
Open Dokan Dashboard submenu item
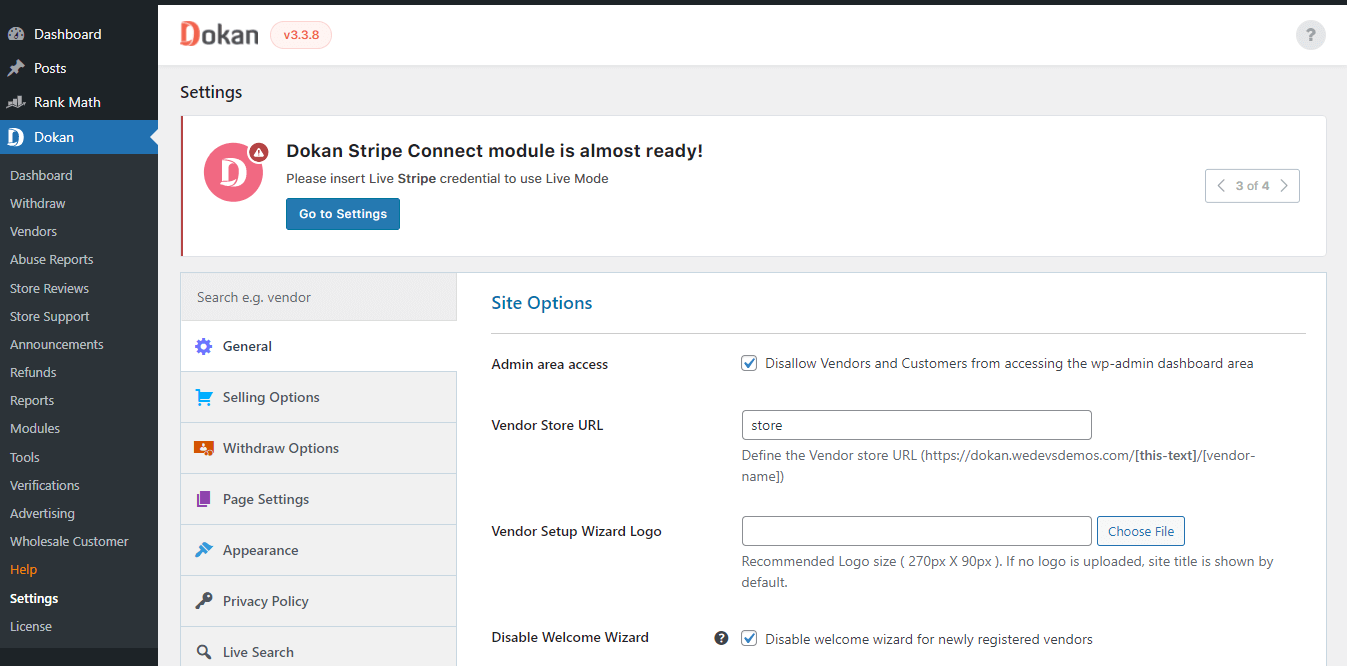[41, 175]
